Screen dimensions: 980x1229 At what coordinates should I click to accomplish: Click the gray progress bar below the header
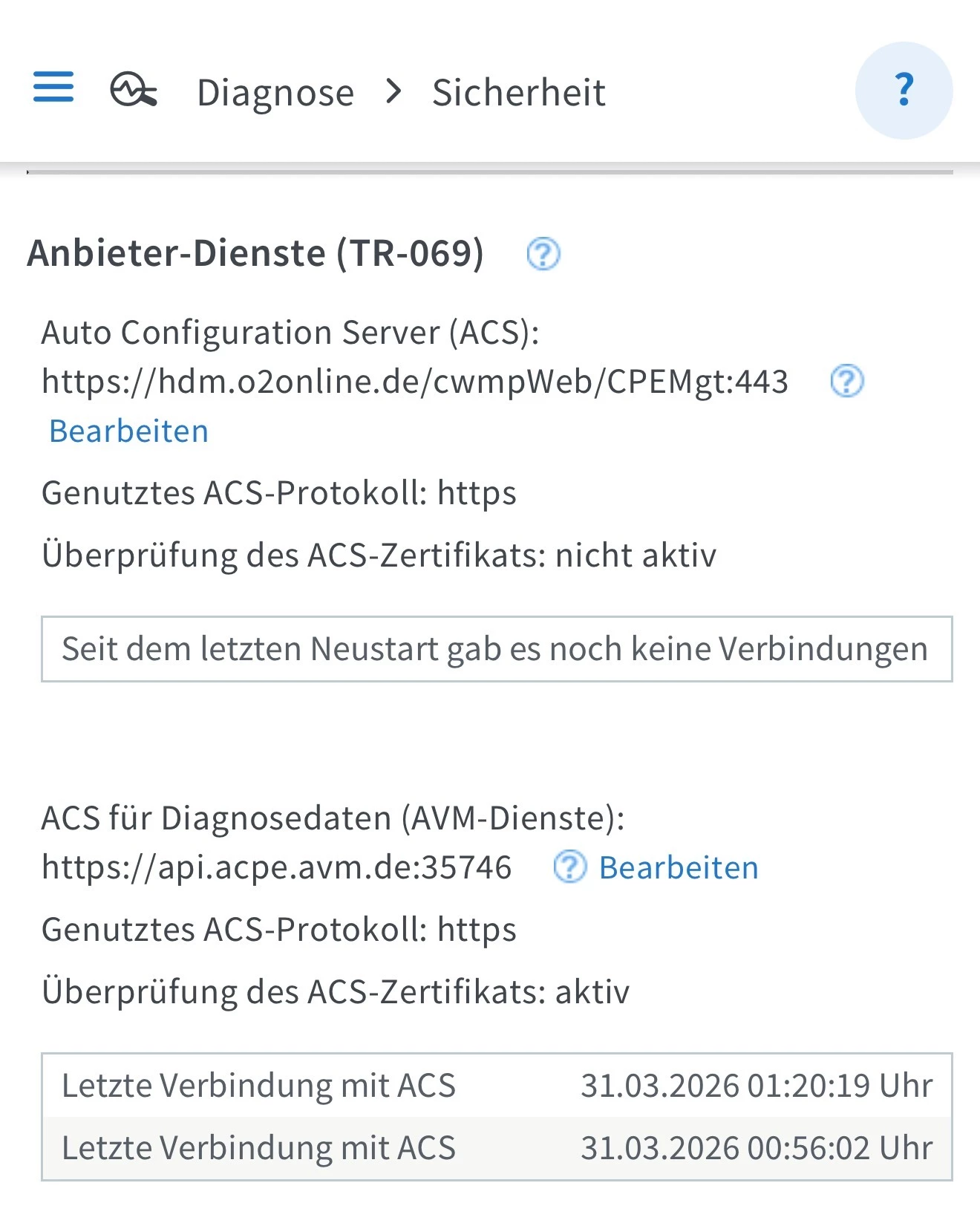490,172
